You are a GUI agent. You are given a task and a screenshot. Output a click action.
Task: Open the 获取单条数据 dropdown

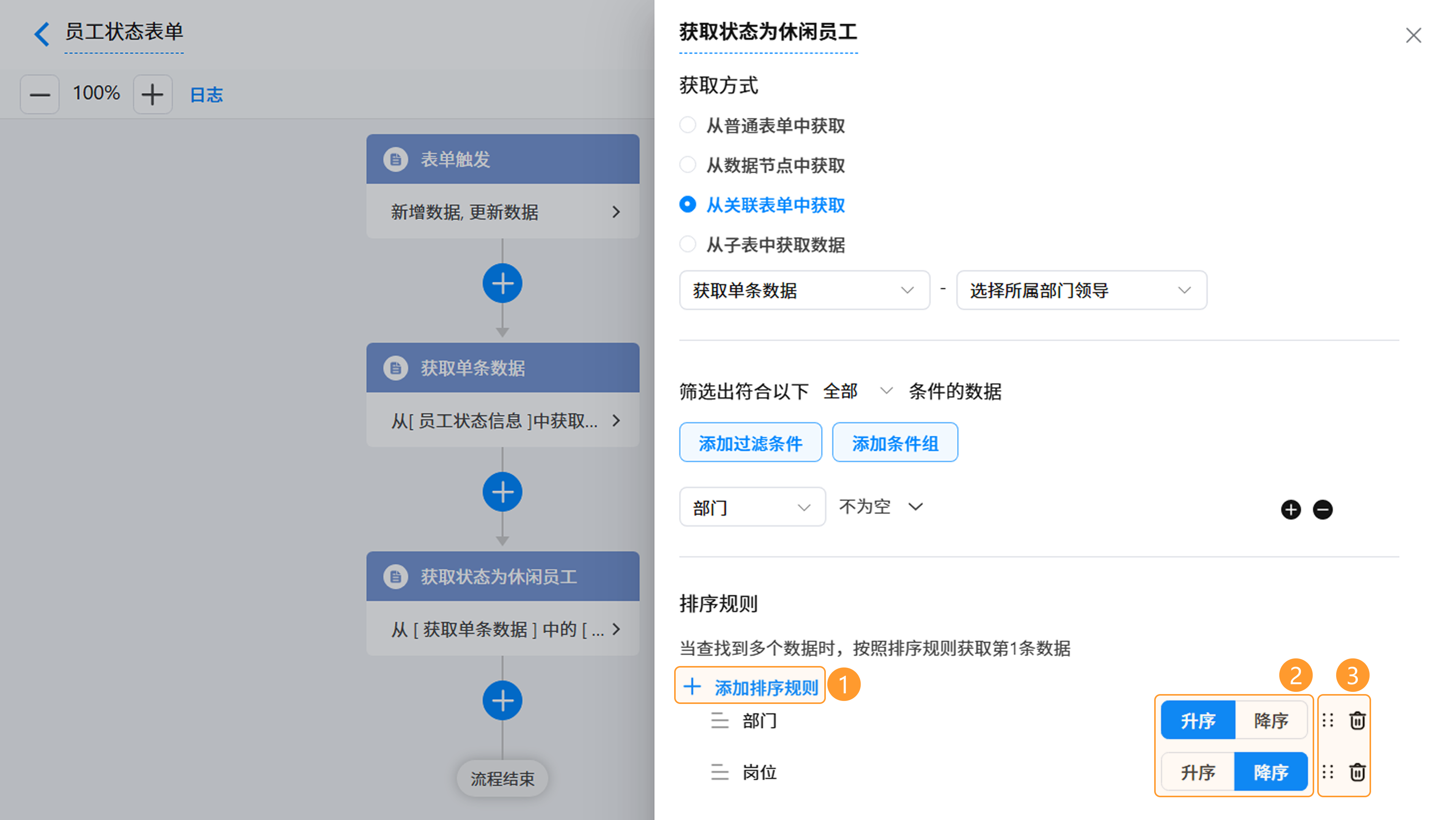click(x=804, y=290)
